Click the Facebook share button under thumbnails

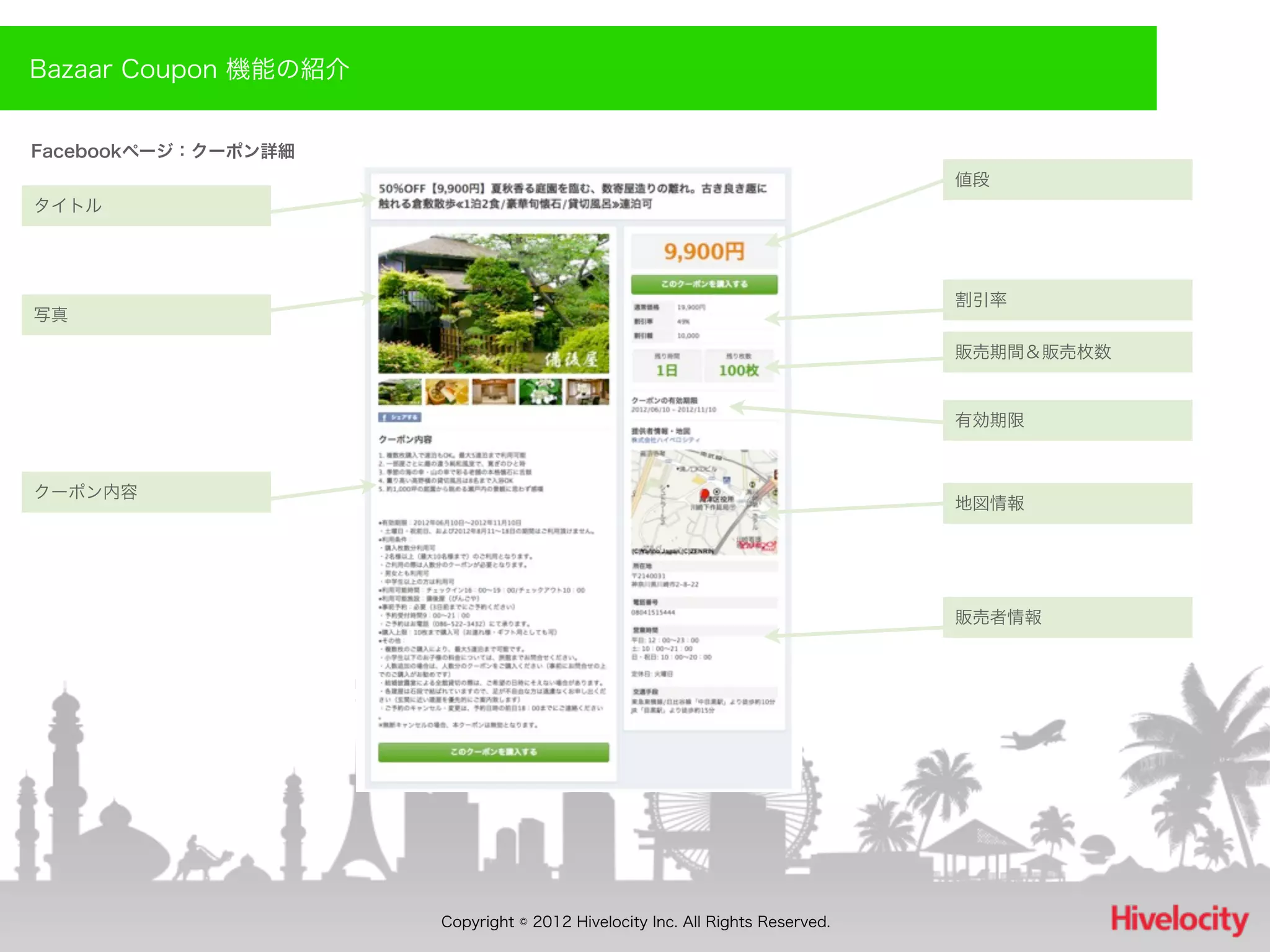pyautogui.click(x=400, y=417)
